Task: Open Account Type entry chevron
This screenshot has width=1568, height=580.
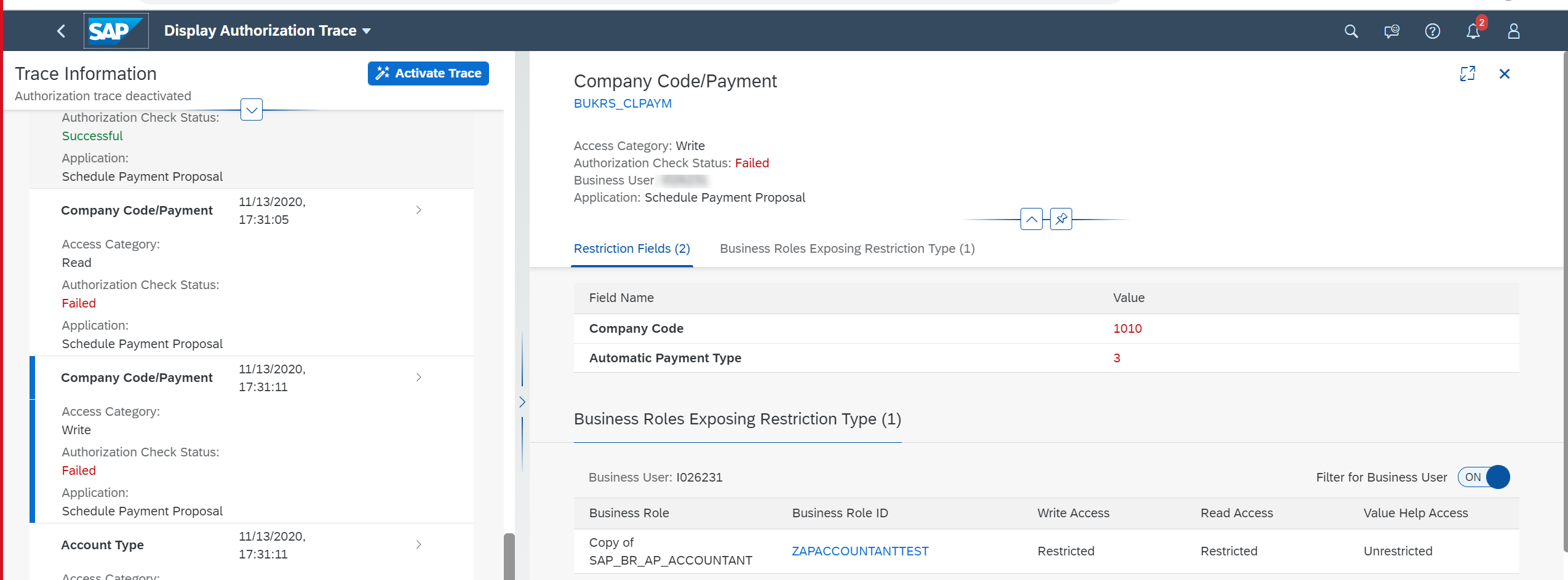Action: (418, 544)
